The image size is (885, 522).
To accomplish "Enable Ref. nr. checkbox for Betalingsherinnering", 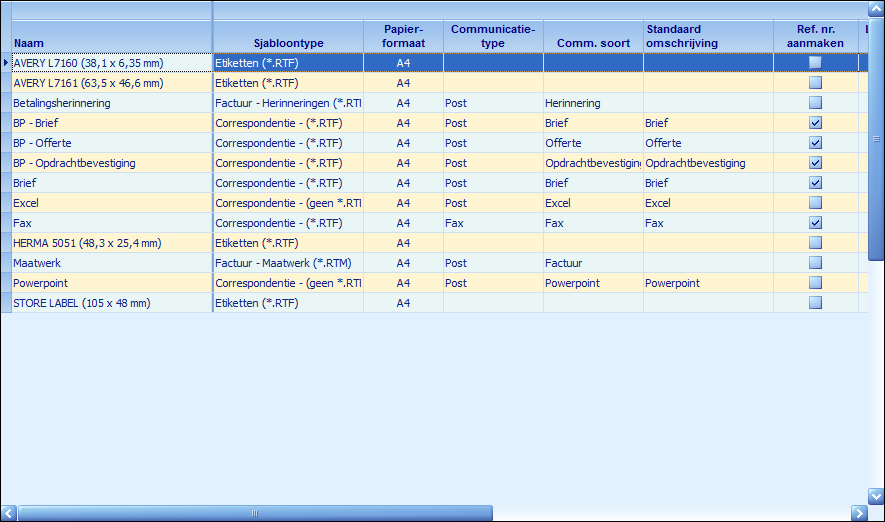I will tap(815, 103).
